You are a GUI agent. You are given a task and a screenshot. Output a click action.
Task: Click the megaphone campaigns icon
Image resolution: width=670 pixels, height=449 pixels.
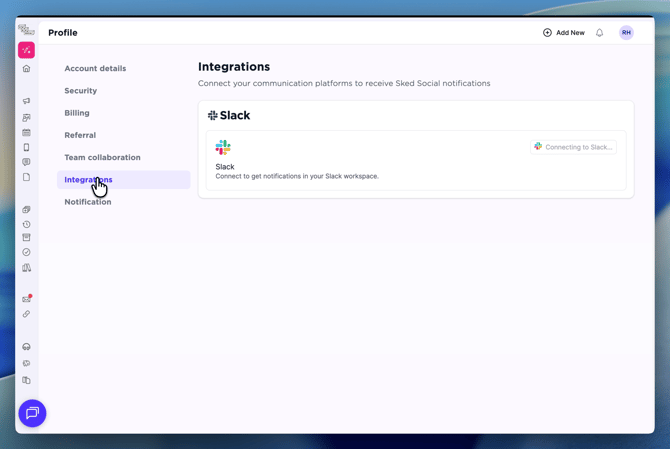pyautogui.click(x=27, y=101)
